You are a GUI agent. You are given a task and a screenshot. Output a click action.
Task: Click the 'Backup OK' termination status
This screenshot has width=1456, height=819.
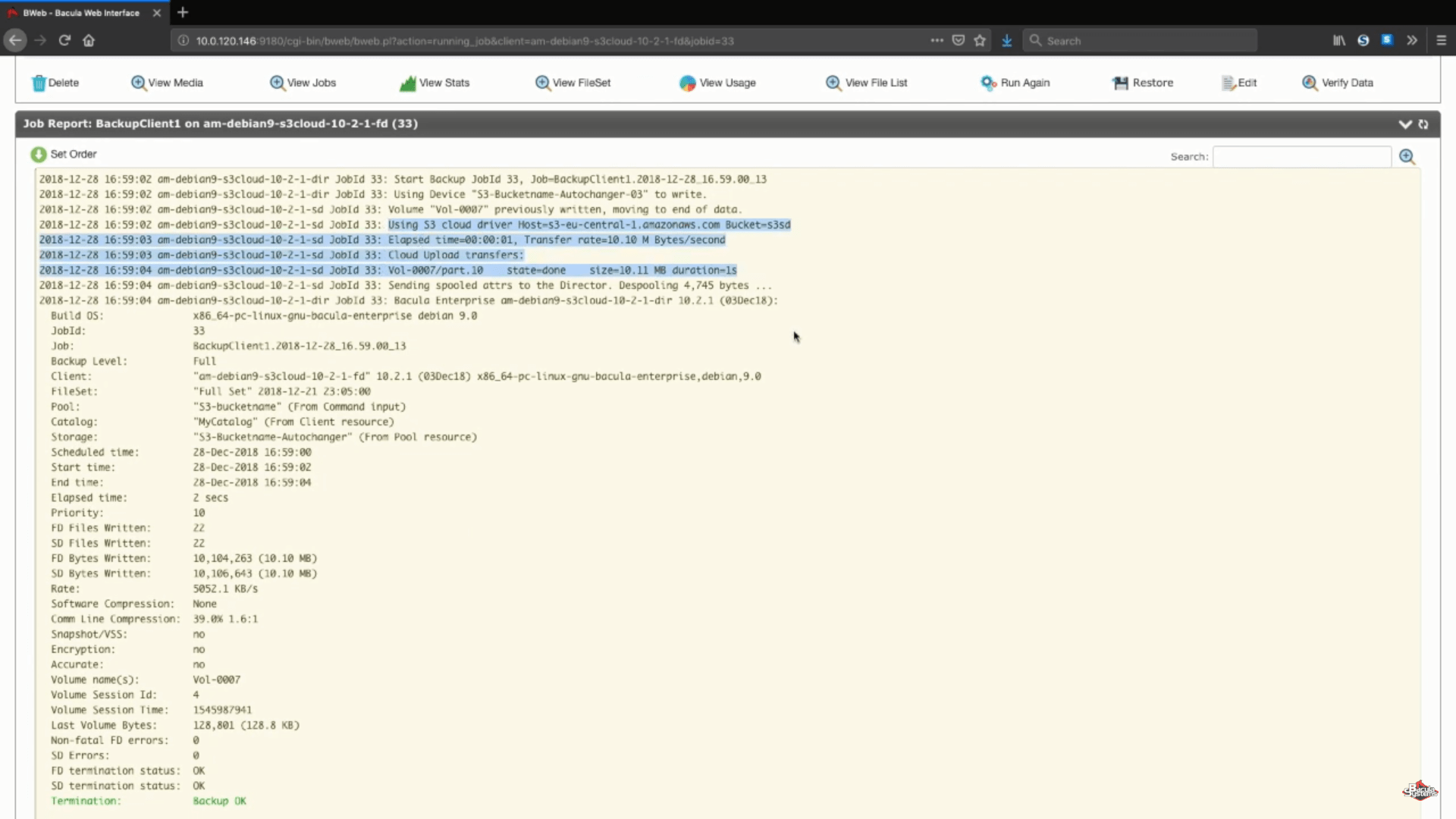[x=219, y=801]
